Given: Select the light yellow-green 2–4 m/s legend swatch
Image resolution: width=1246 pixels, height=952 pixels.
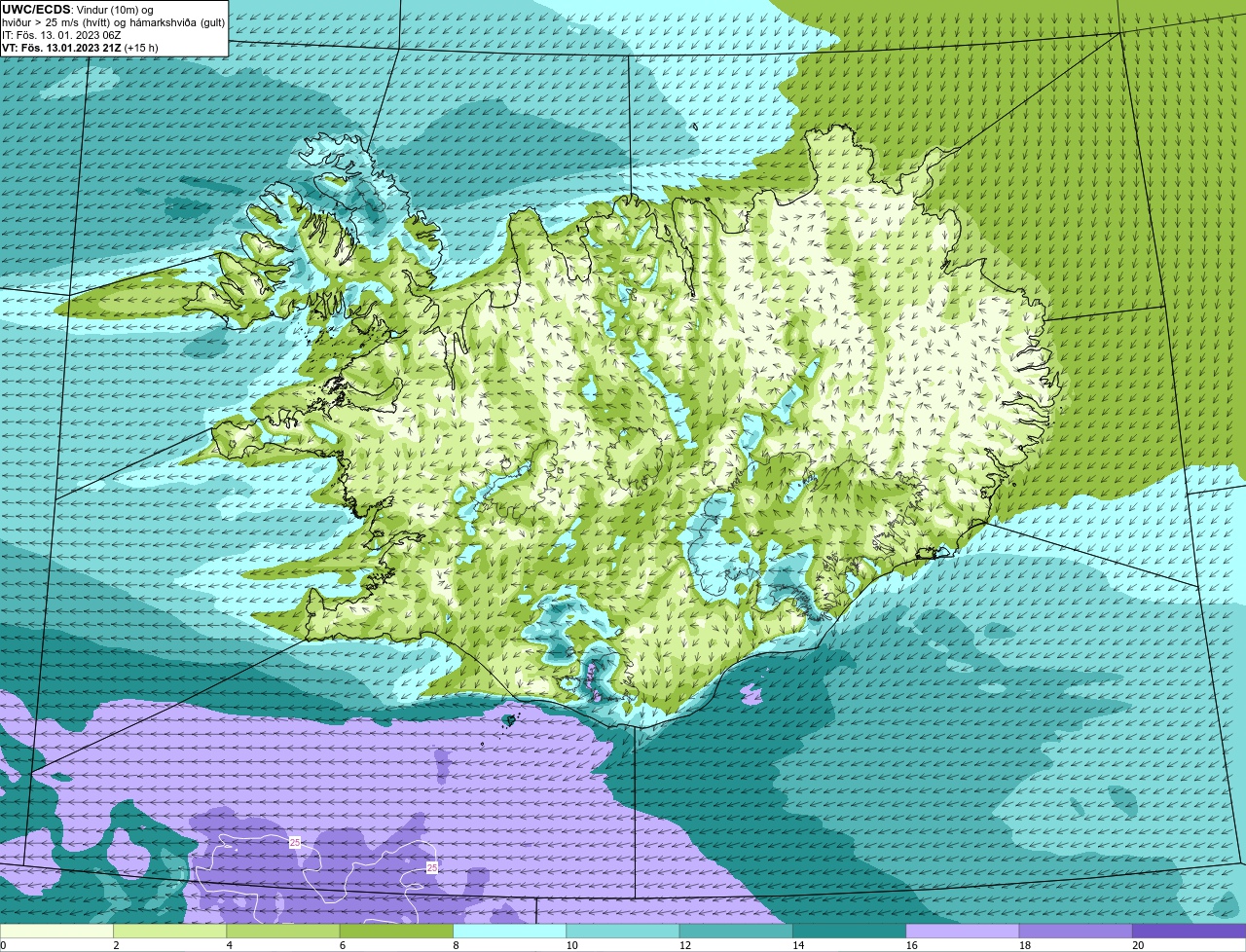Looking at the screenshot, I should 171,931.
